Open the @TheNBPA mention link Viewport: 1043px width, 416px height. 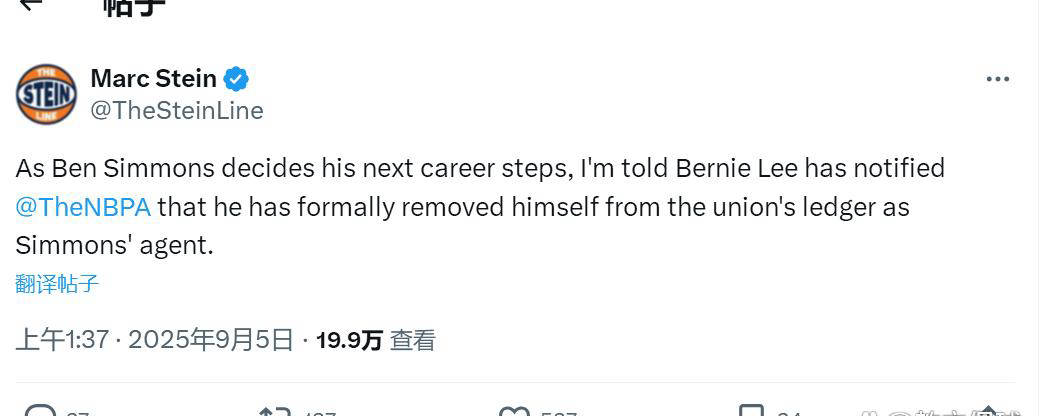click(83, 207)
